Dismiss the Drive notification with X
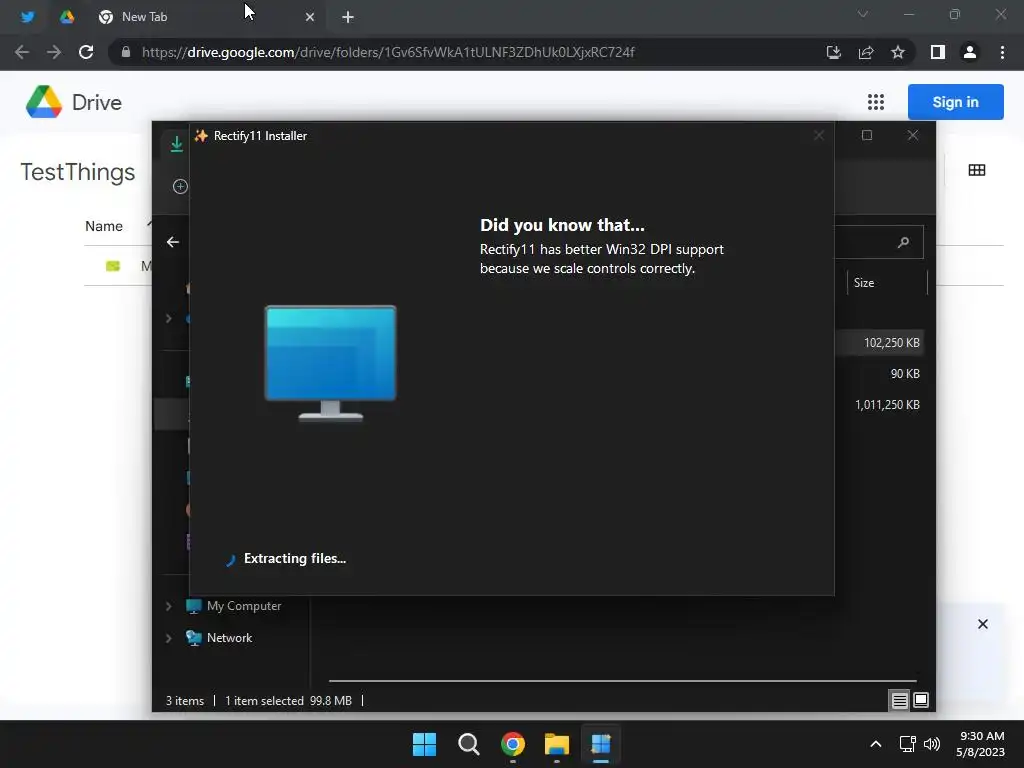Screen dimensions: 1024x768 tap(983, 624)
